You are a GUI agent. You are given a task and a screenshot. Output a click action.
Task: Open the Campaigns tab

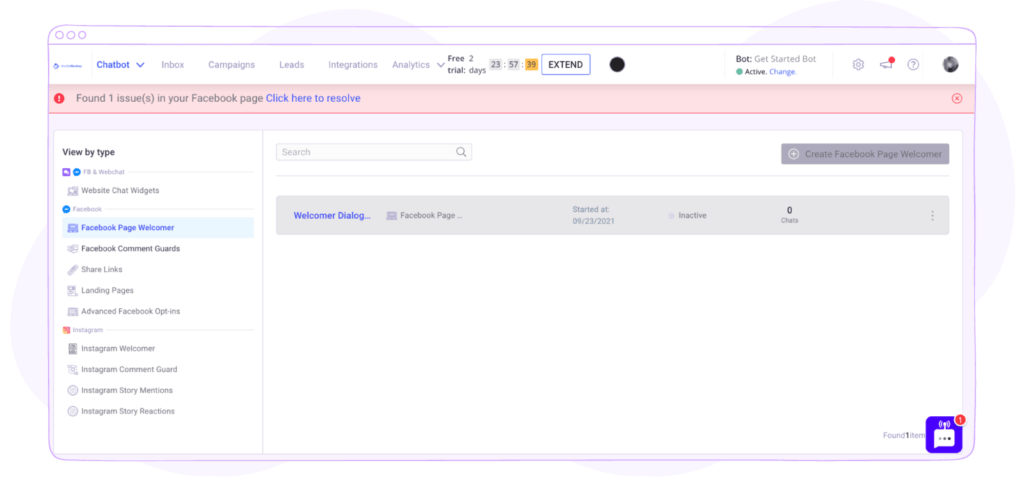pyautogui.click(x=231, y=65)
